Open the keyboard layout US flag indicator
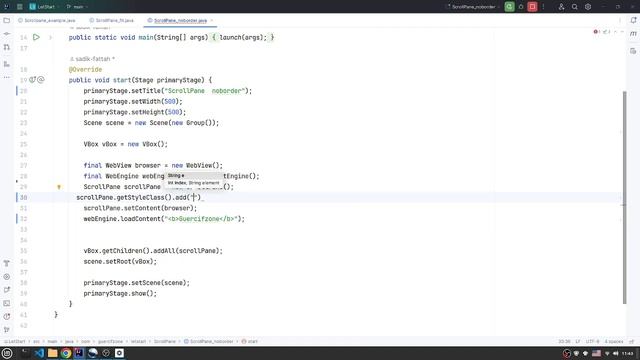 pyautogui.click(x=596, y=353)
